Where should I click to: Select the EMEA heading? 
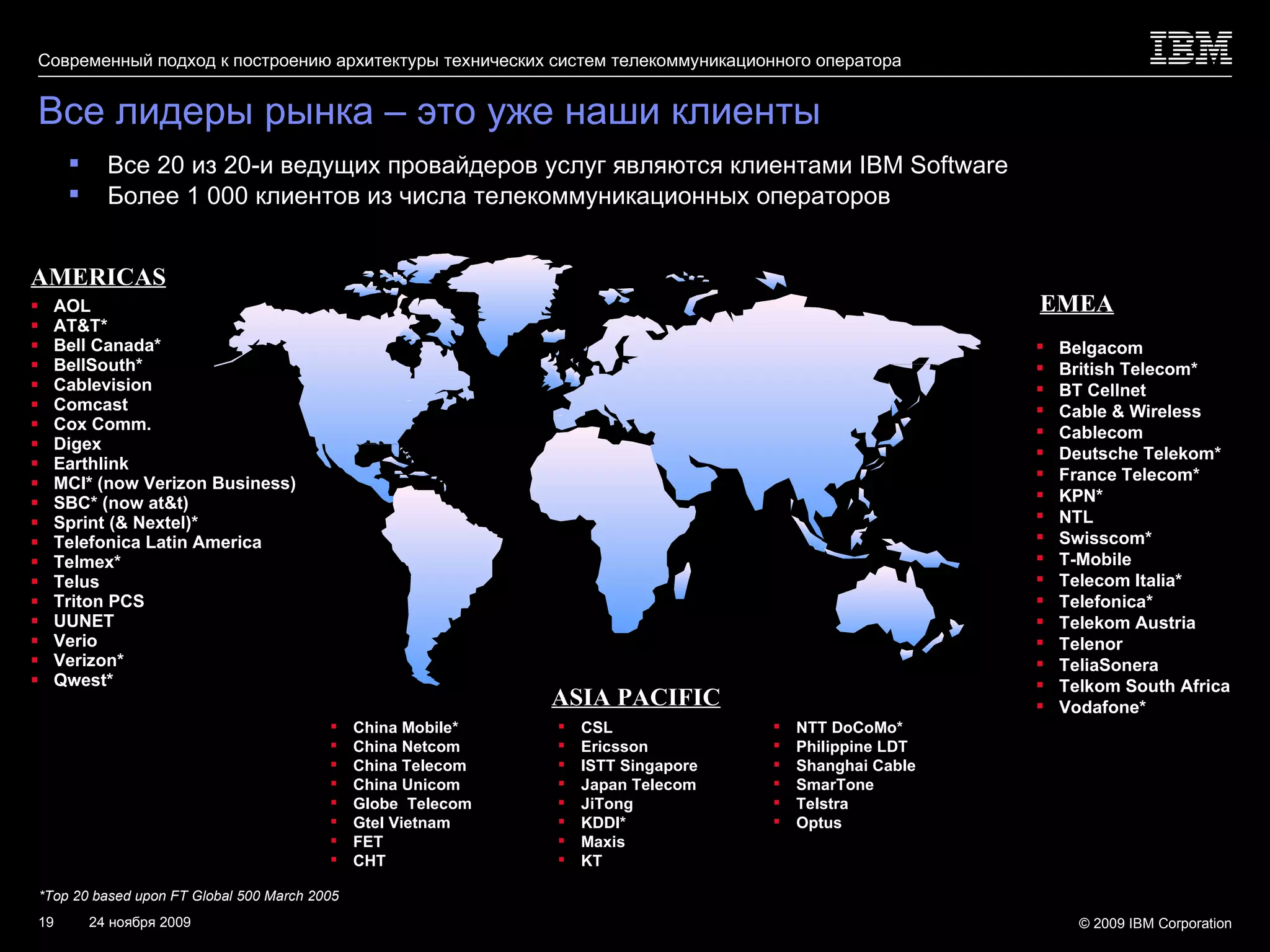click(x=1077, y=304)
